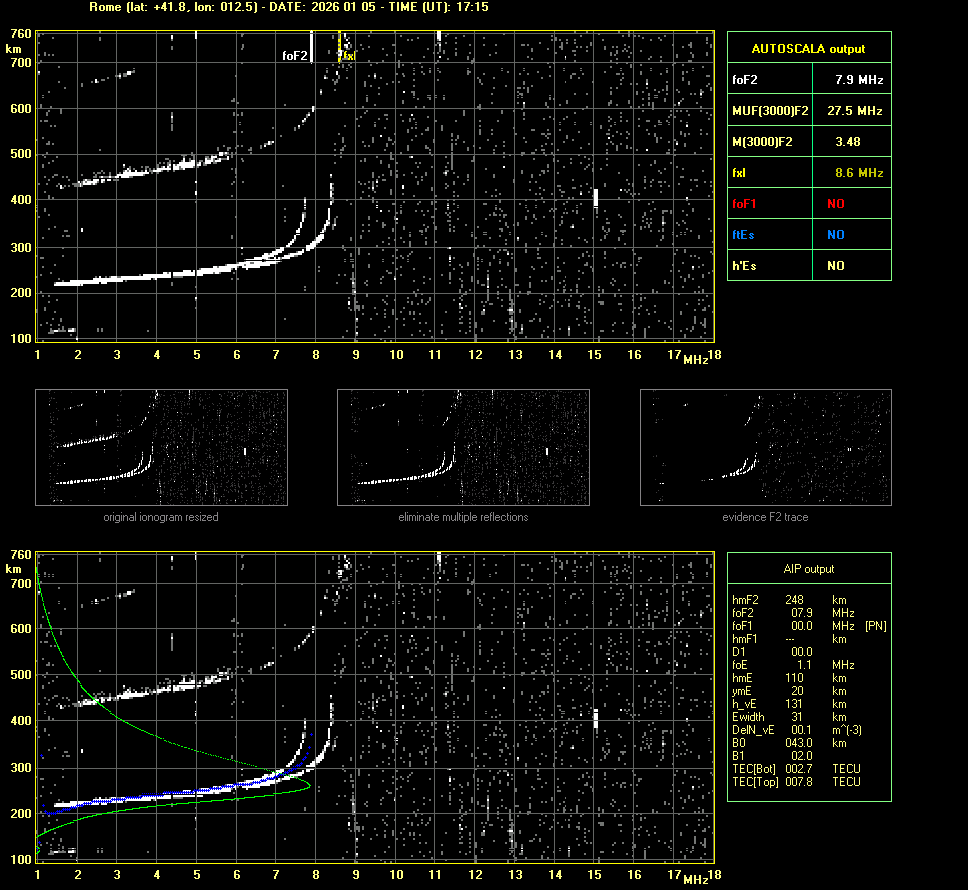Click the AIP output panel header
Viewport: 968px width, 890px height.
coord(808,569)
